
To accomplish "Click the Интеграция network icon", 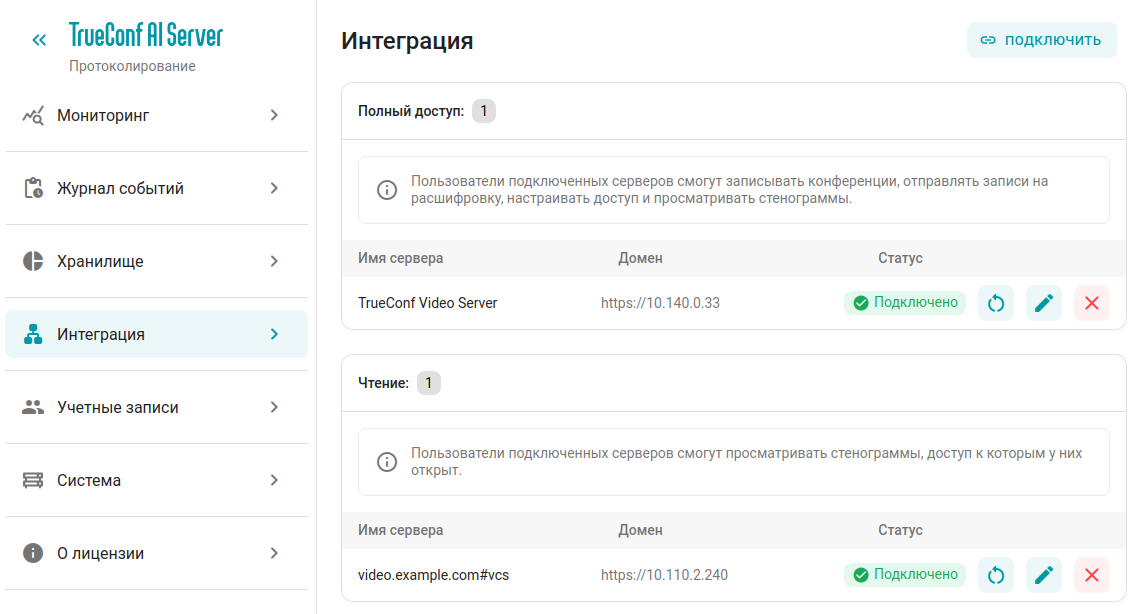I will click(33, 334).
